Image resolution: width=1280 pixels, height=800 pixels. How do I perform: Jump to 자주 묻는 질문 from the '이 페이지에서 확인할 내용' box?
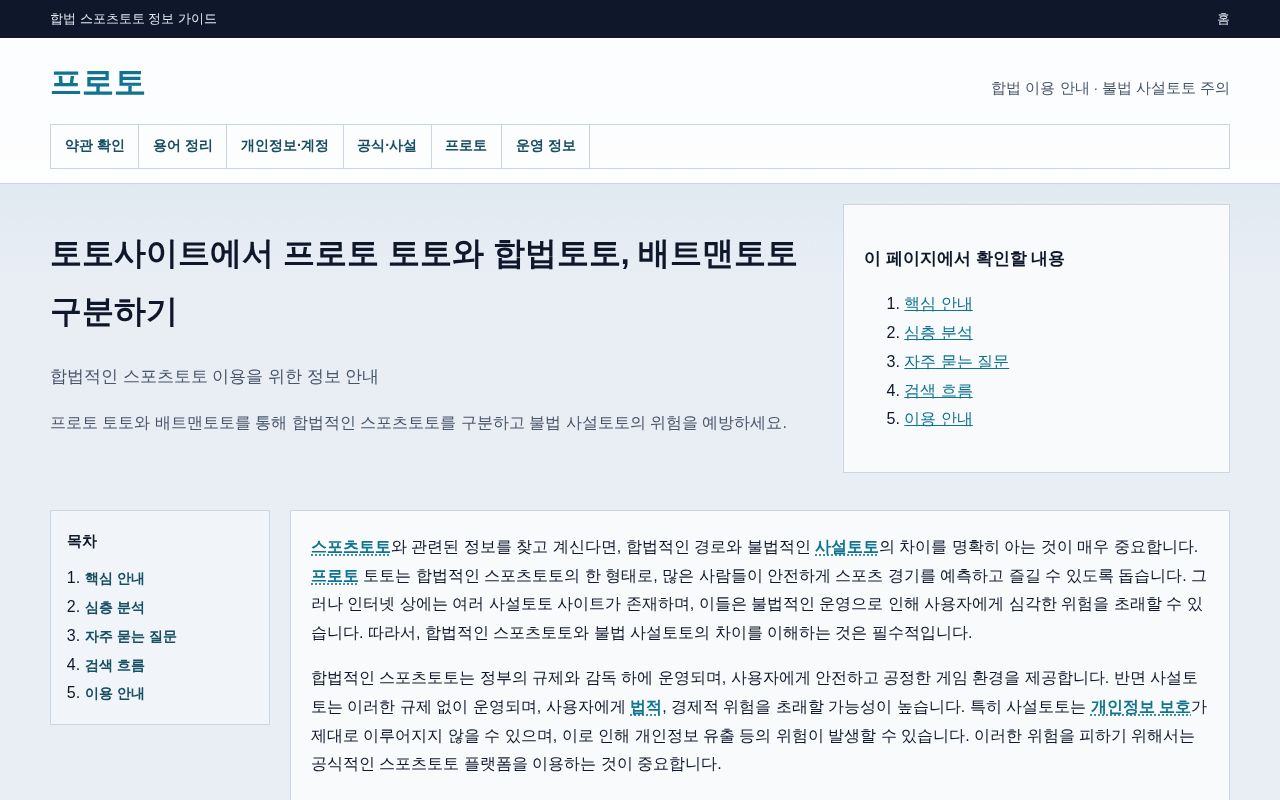956,362
